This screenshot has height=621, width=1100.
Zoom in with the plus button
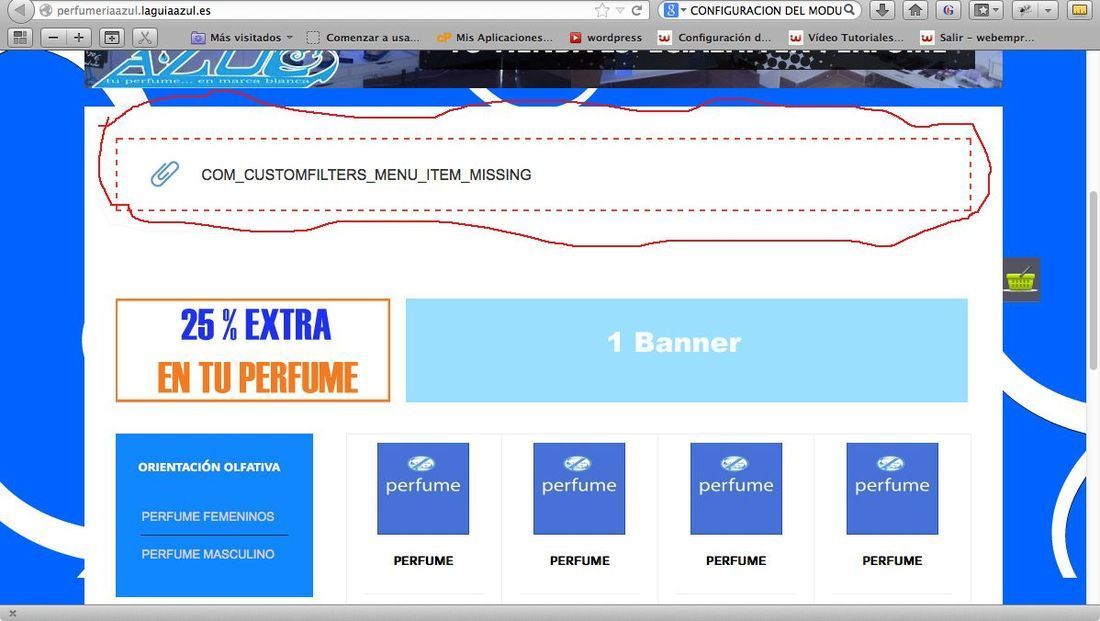79,37
